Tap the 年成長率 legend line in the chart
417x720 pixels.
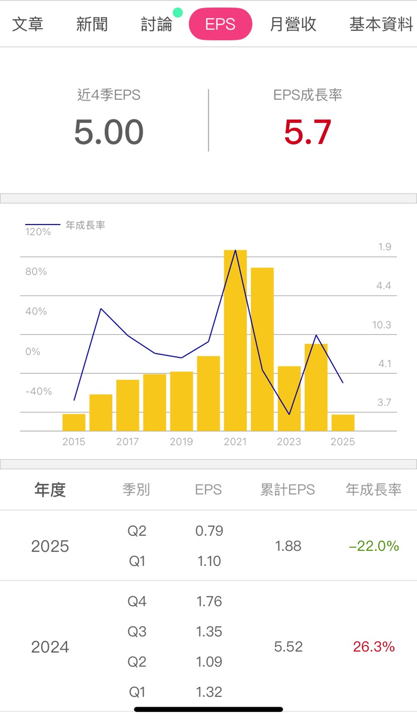(43, 225)
